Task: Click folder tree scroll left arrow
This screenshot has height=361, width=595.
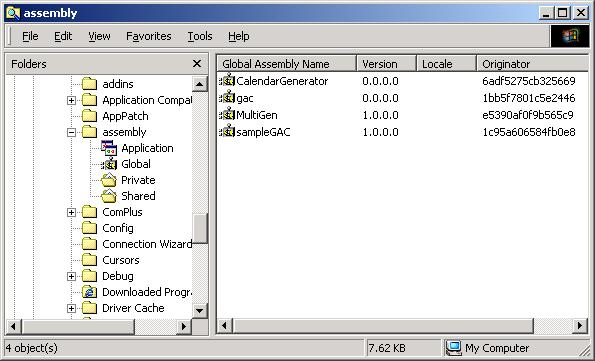Action: (14, 326)
